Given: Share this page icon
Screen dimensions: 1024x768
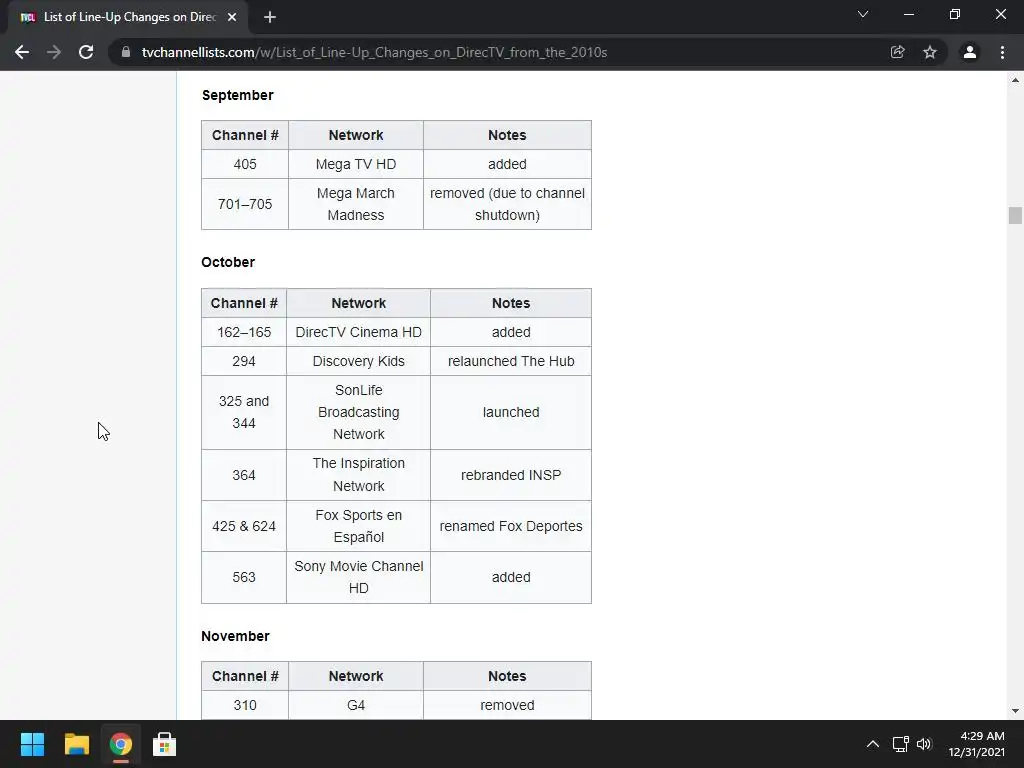Looking at the screenshot, I should click(898, 52).
